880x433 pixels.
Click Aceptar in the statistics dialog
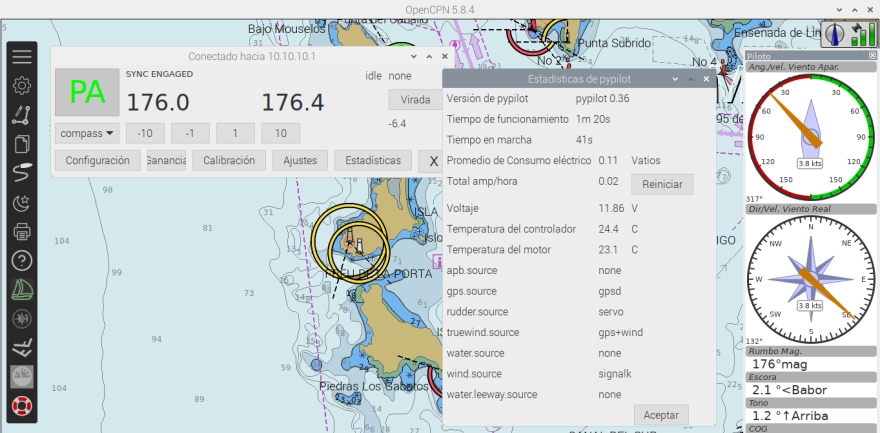(661, 414)
